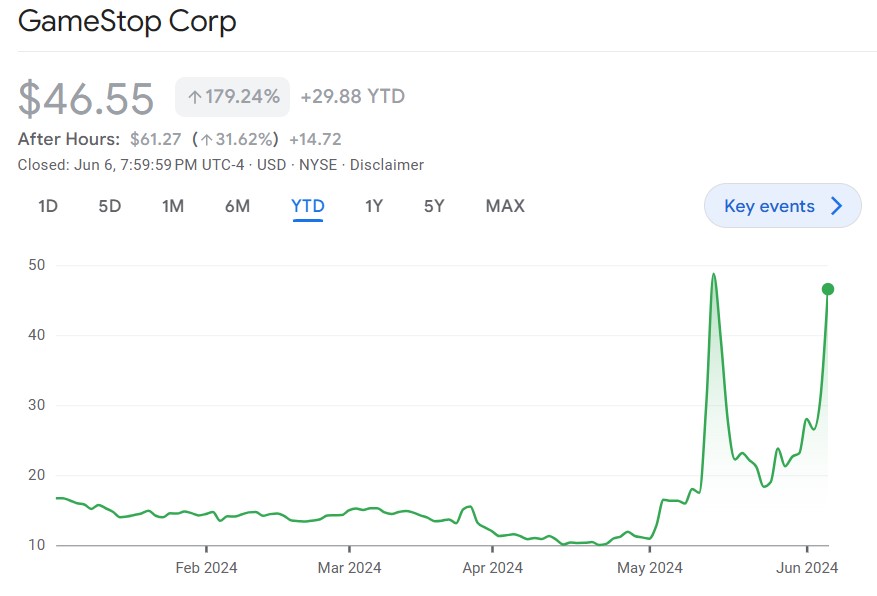Click the Apr 2024 axis label
Image resolution: width=877 pixels, height=596 pixels.
click(492, 568)
